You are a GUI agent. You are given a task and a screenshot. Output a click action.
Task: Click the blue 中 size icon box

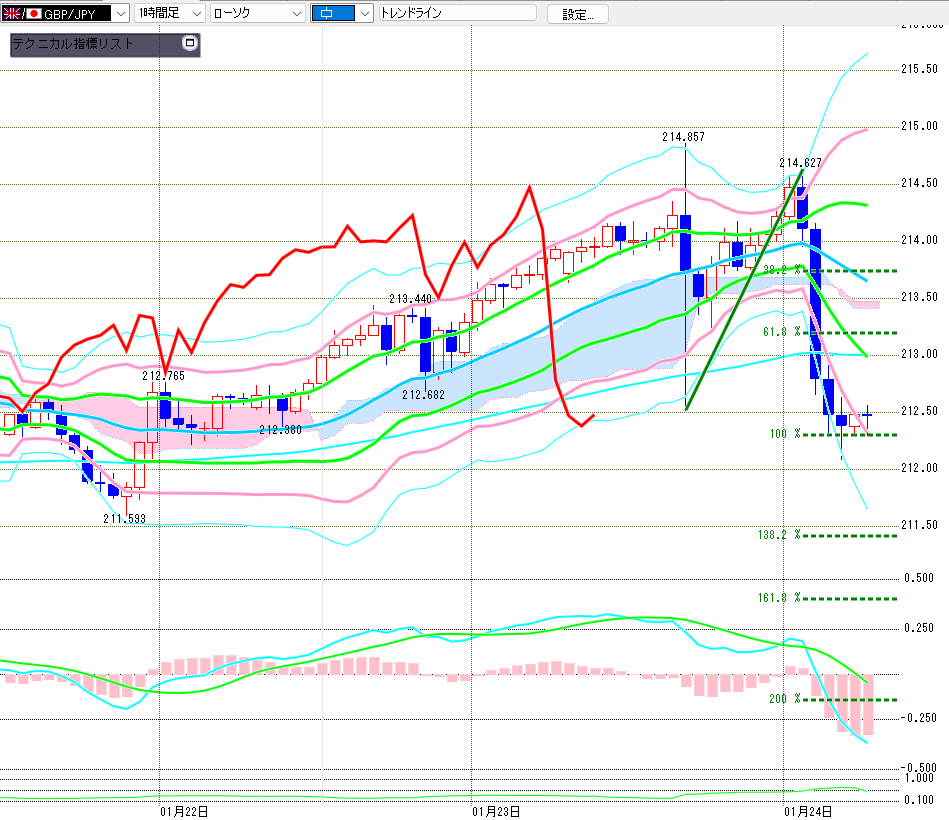coord(332,14)
